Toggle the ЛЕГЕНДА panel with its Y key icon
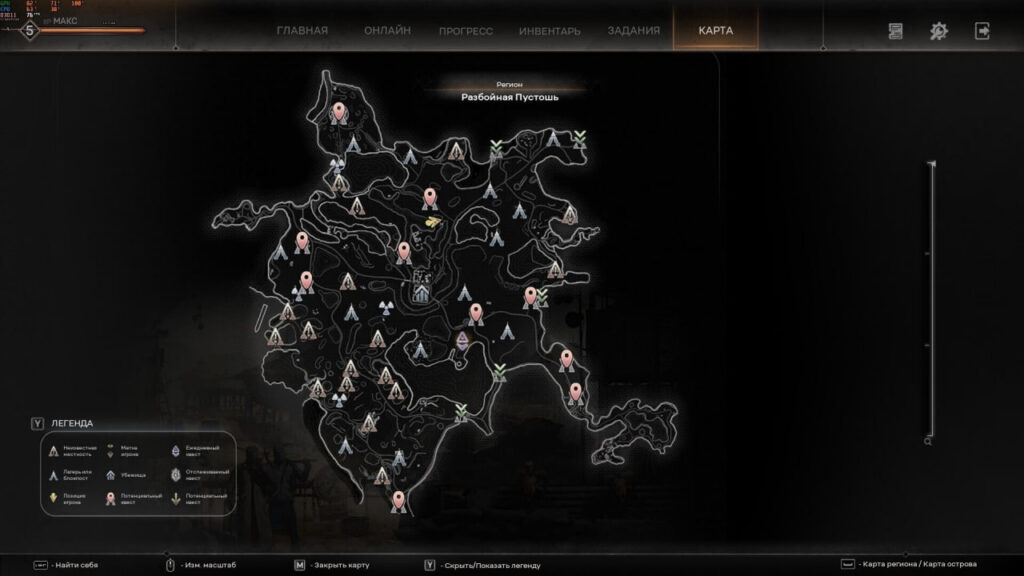This screenshot has width=1024, height=576. click(37, 424)
